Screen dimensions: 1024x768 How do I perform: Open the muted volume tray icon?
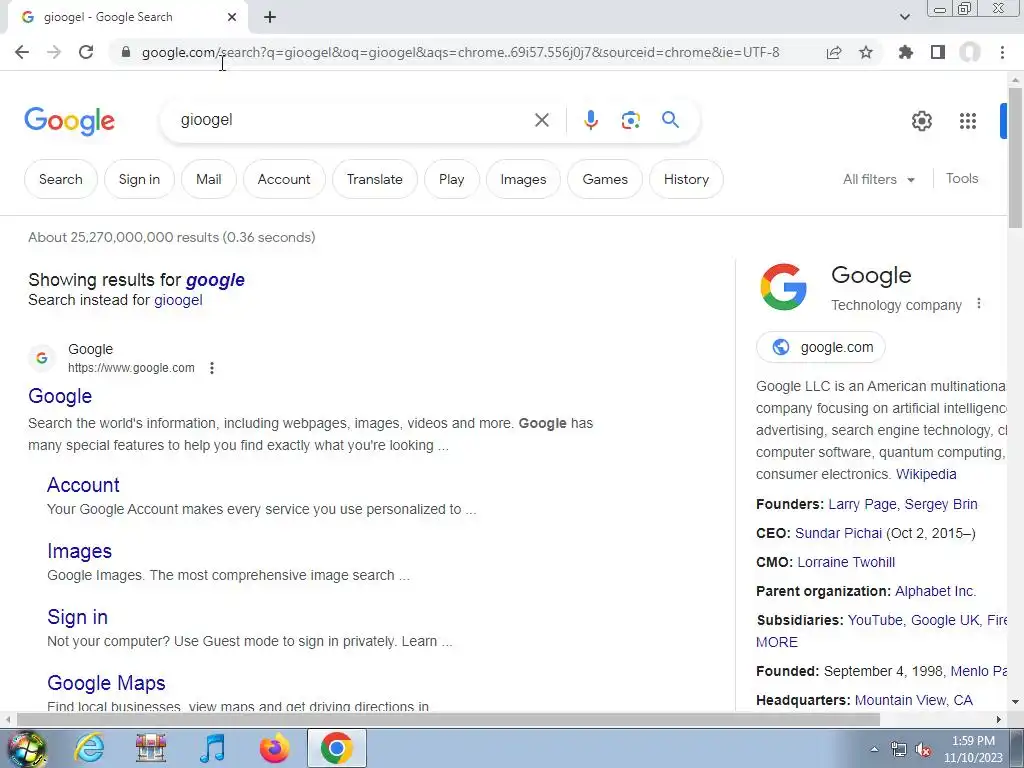coord(923,749)
